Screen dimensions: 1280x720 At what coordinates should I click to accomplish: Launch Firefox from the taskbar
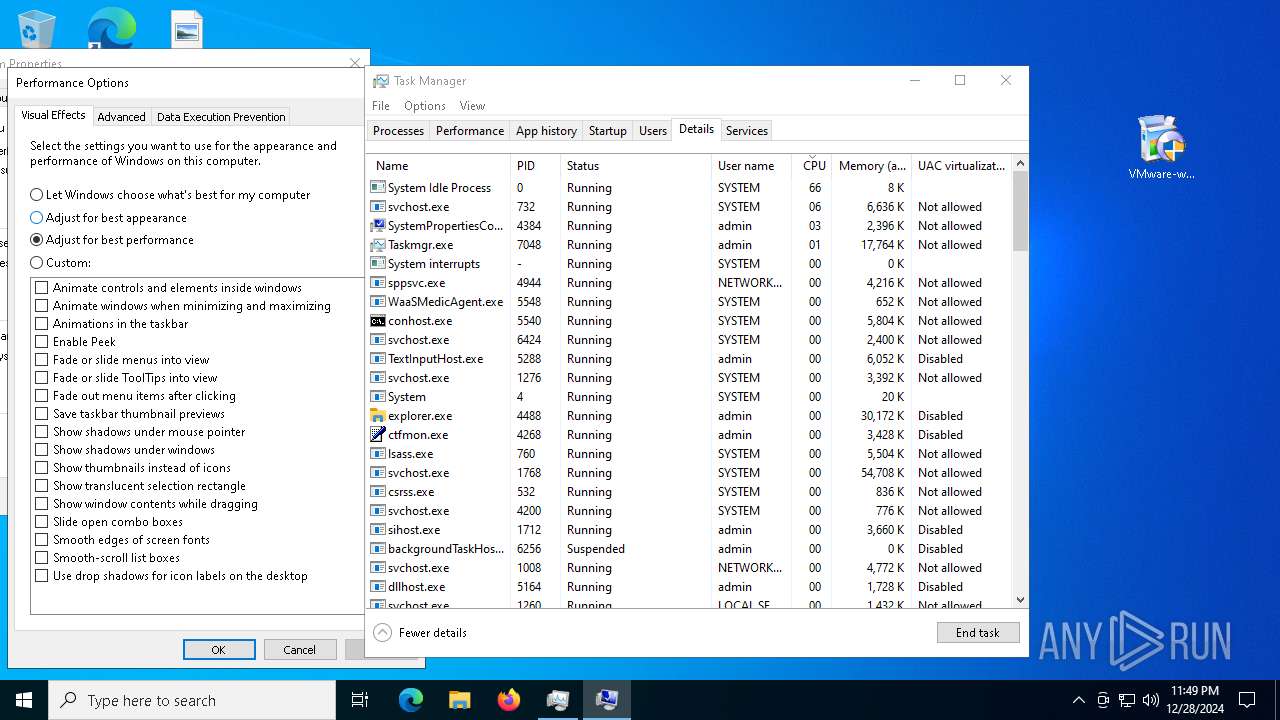(x=509, y=700)
